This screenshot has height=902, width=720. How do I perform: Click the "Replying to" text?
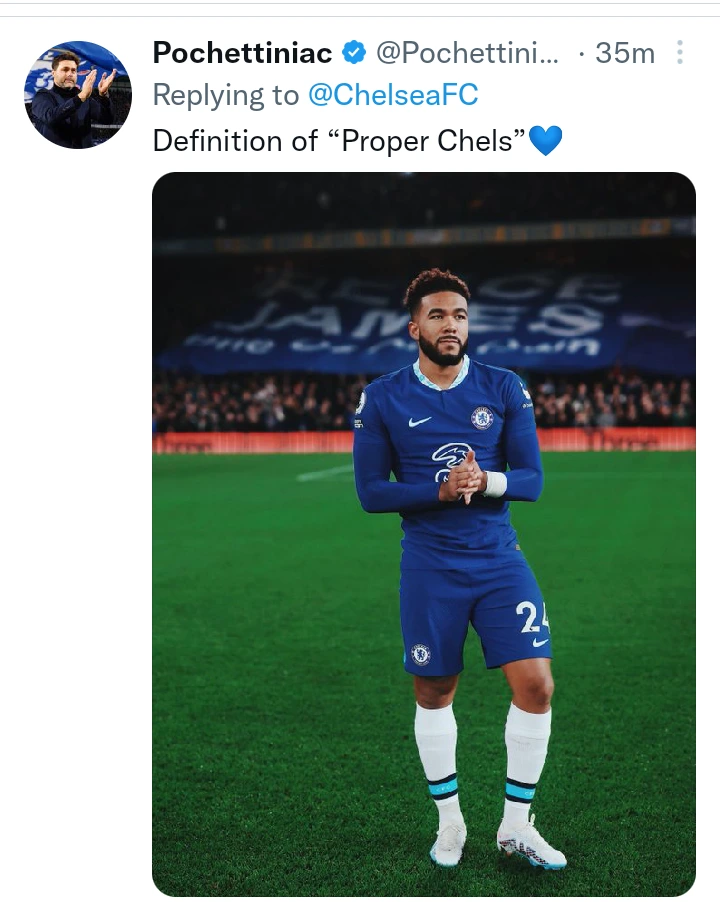[x=225, y=95]
